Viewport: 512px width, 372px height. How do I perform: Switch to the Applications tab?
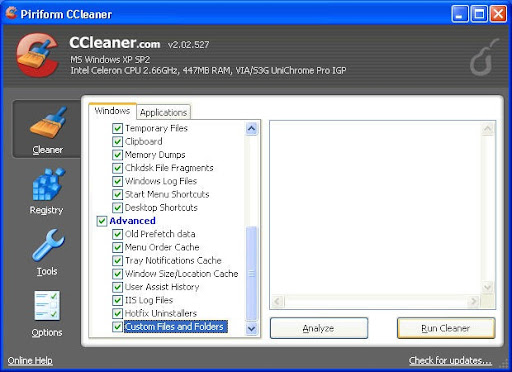163,112
